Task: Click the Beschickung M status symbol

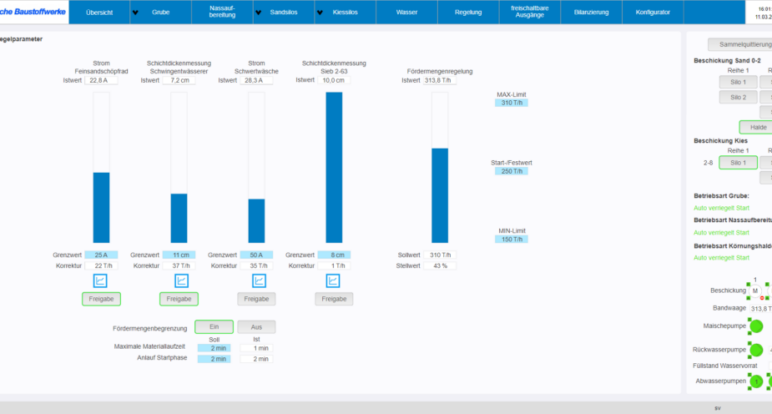Action: tap(755, 291)
